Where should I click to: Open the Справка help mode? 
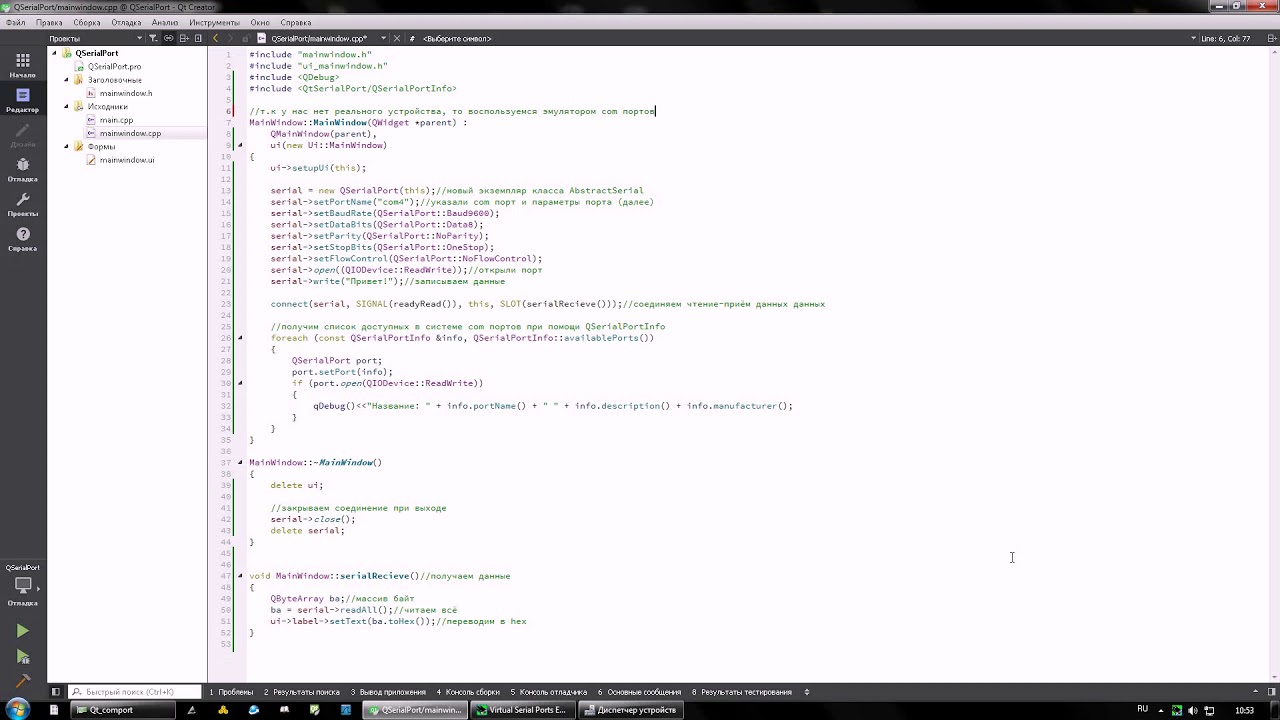(x=22, y=239)
